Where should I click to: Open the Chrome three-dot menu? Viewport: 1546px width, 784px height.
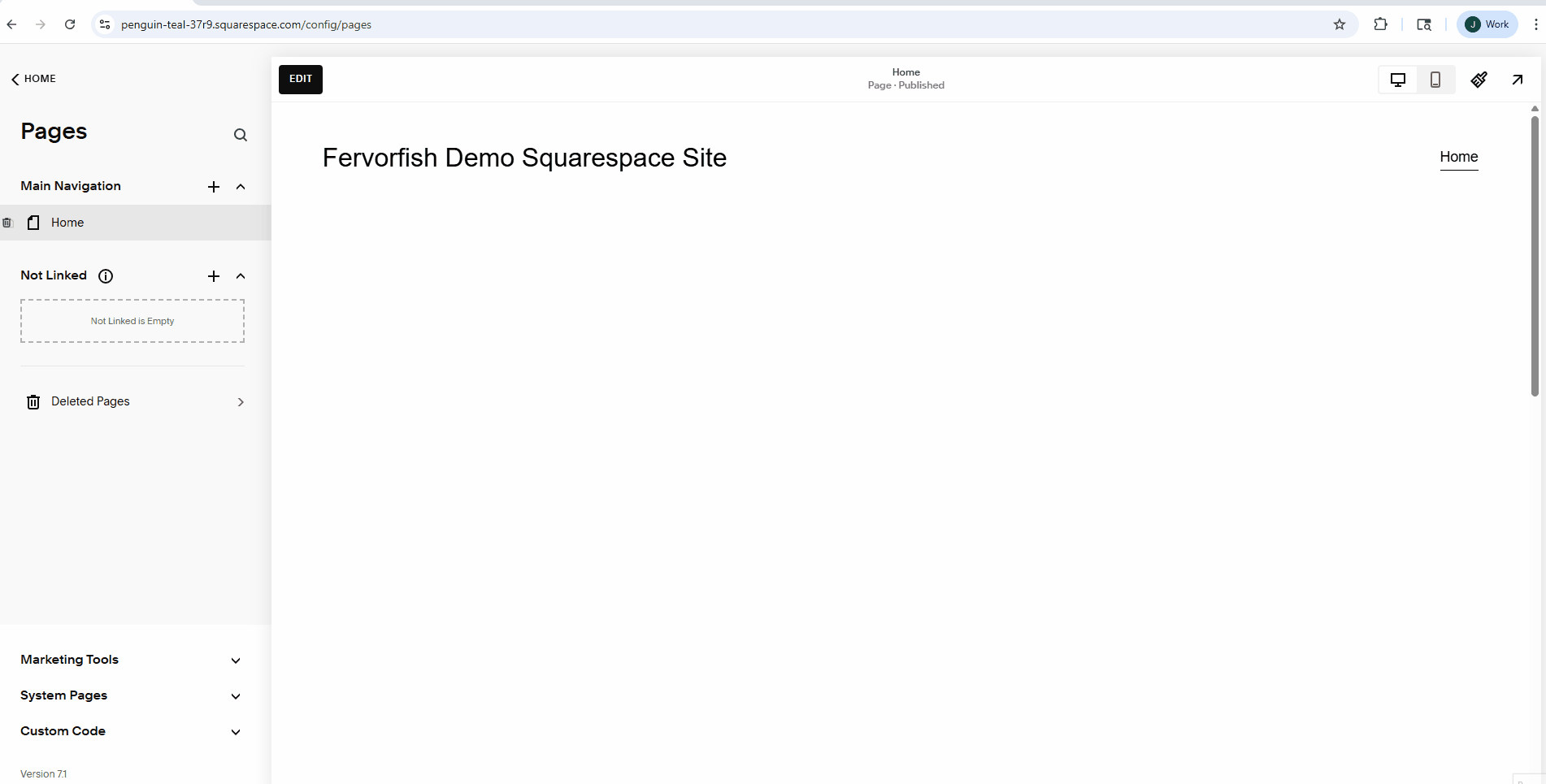pyautogui.click(x=1535, y=24)
